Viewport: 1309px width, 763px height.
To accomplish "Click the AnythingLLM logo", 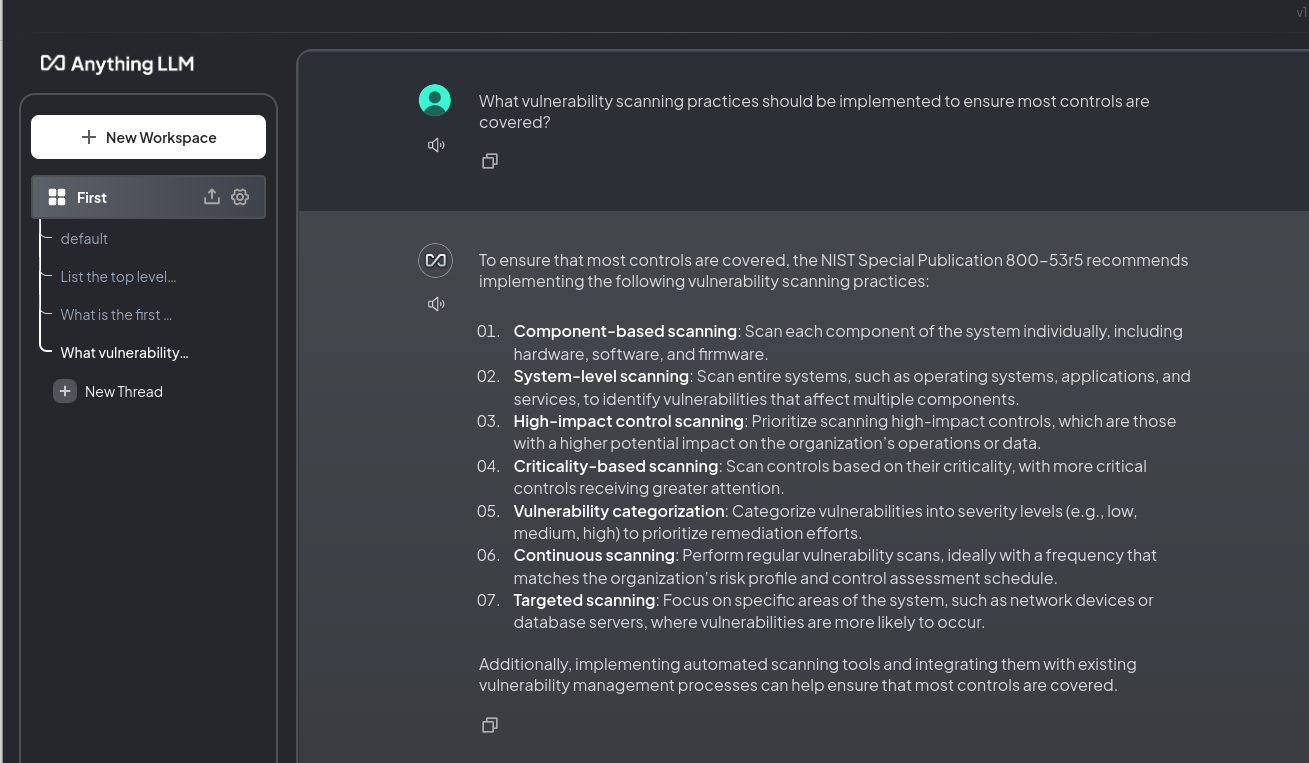I will [117, 64].
